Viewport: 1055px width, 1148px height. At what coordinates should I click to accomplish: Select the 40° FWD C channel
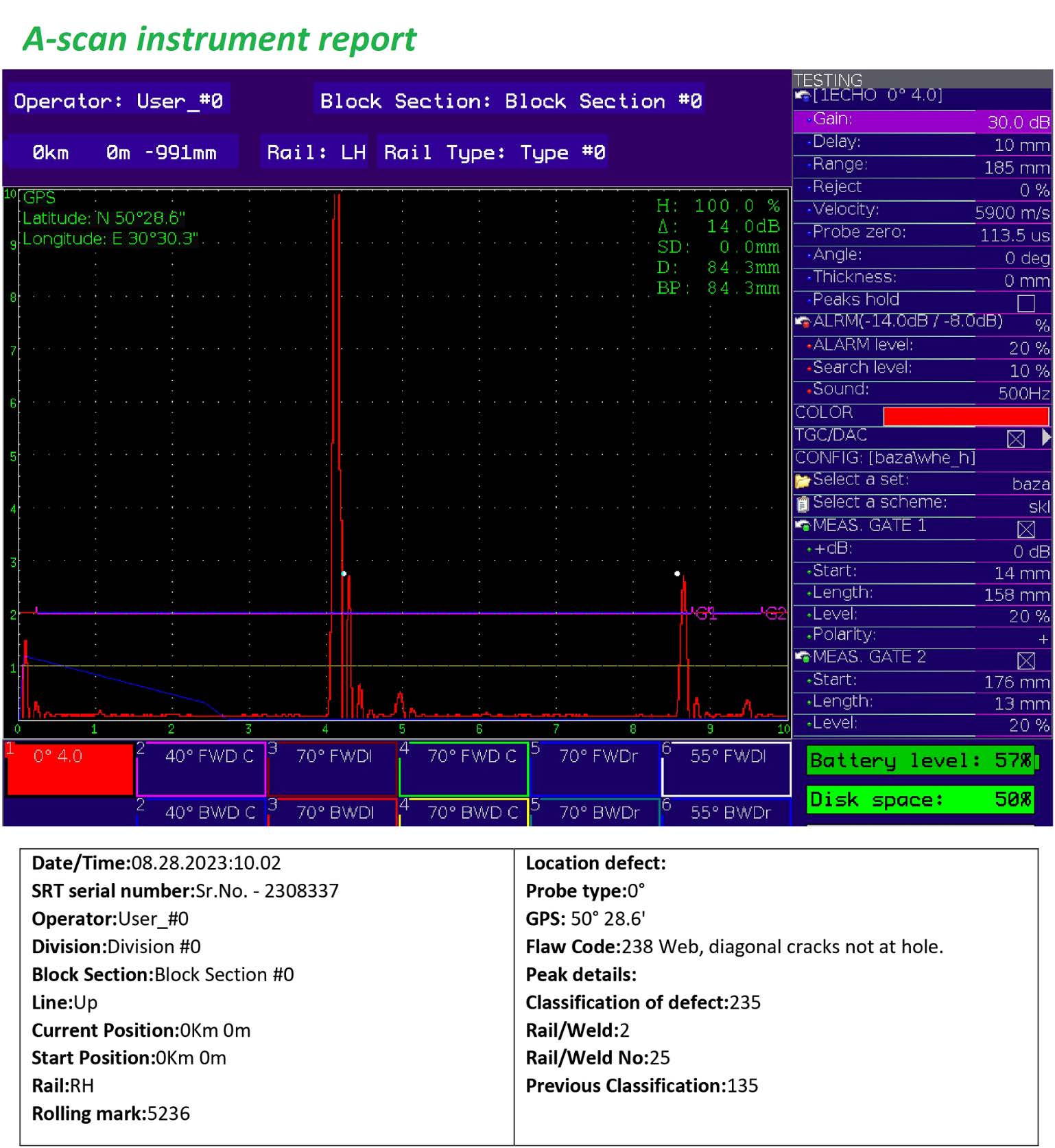coord(201,769)
